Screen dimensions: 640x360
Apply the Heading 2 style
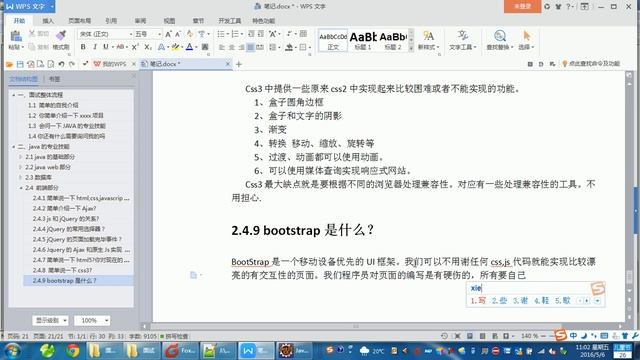(393, 40)
